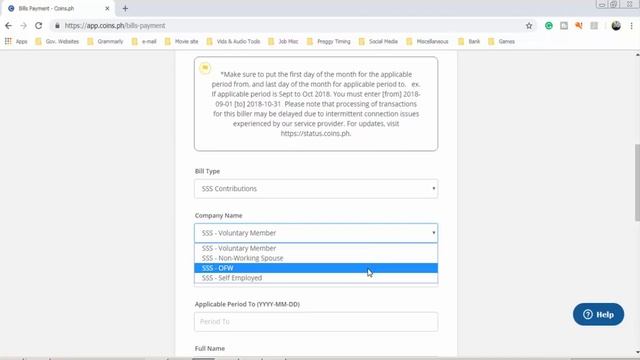Open the Grammarly extension icon

point(549,26)
